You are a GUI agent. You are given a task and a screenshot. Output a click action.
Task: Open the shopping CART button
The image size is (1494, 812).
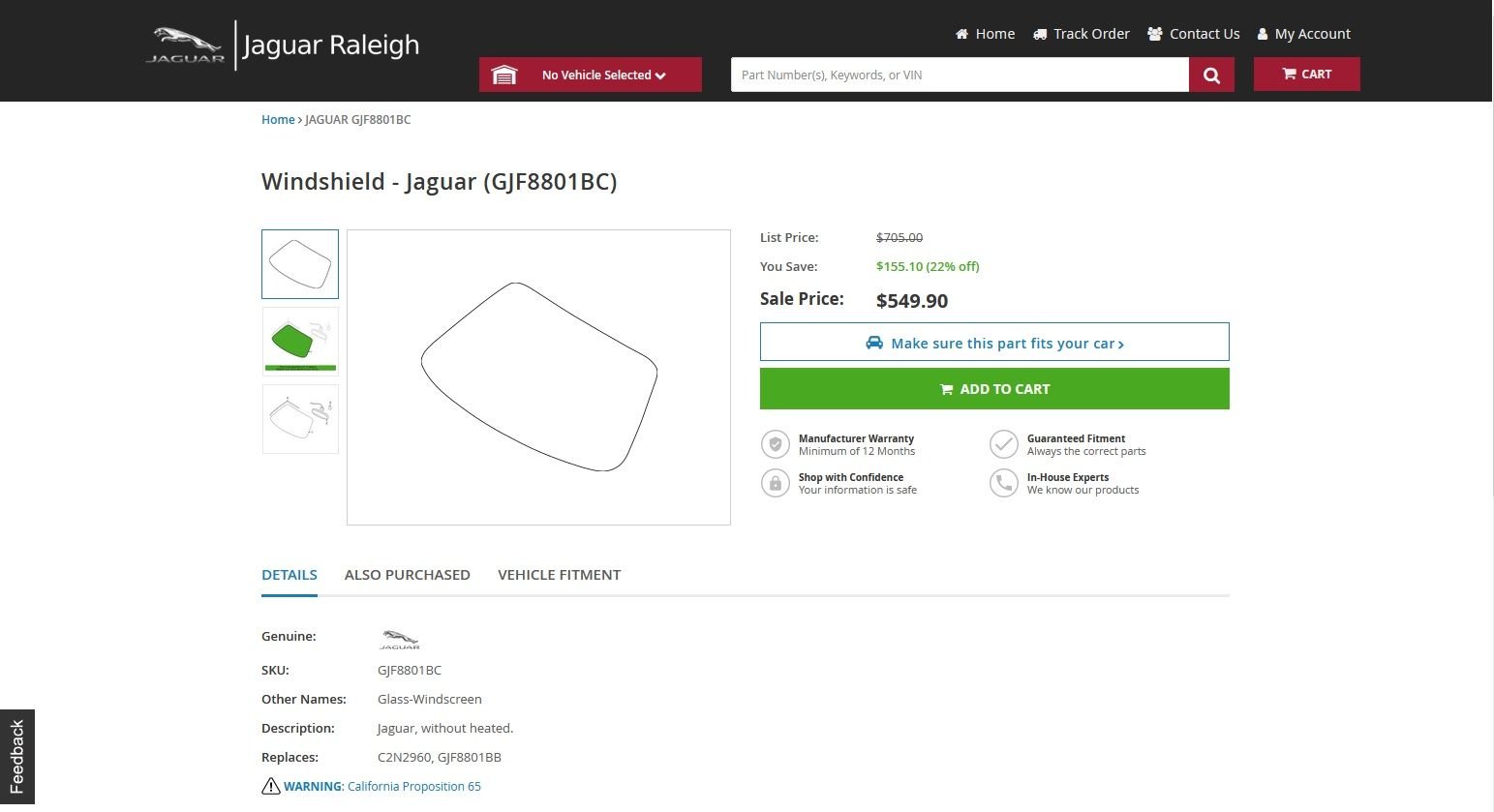pyautogui.click(x=1306, y=74)
